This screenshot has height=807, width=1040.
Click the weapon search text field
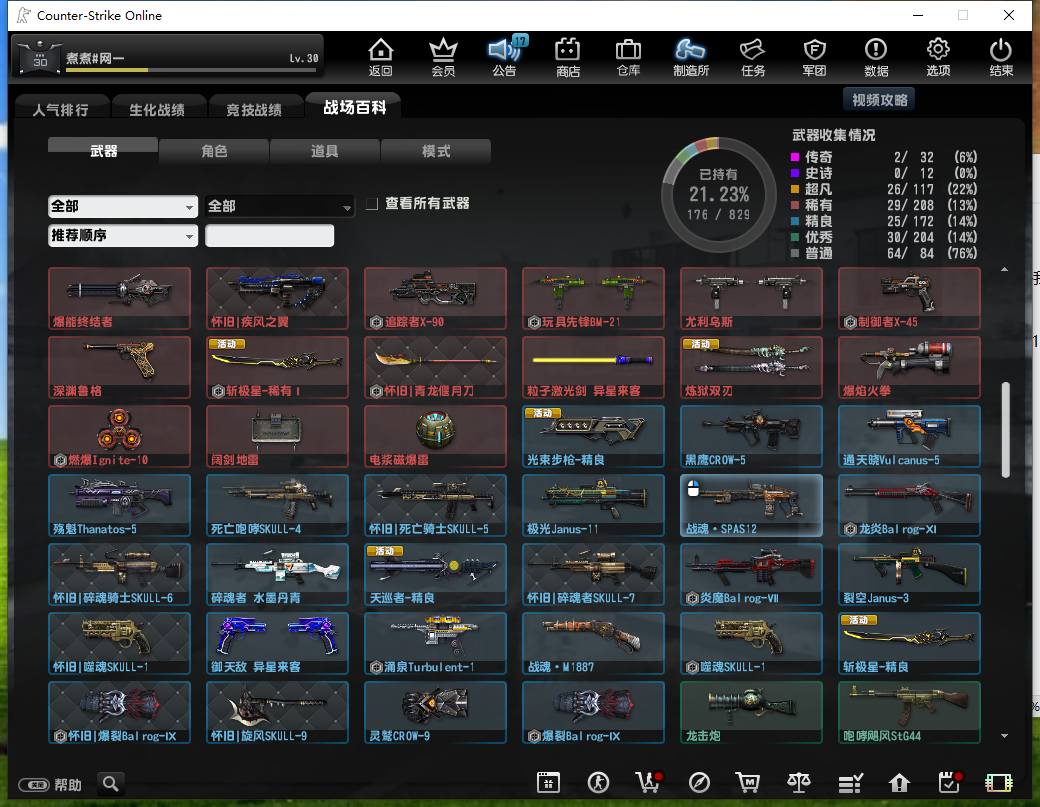pyautogui.click(x=269, y=235)
